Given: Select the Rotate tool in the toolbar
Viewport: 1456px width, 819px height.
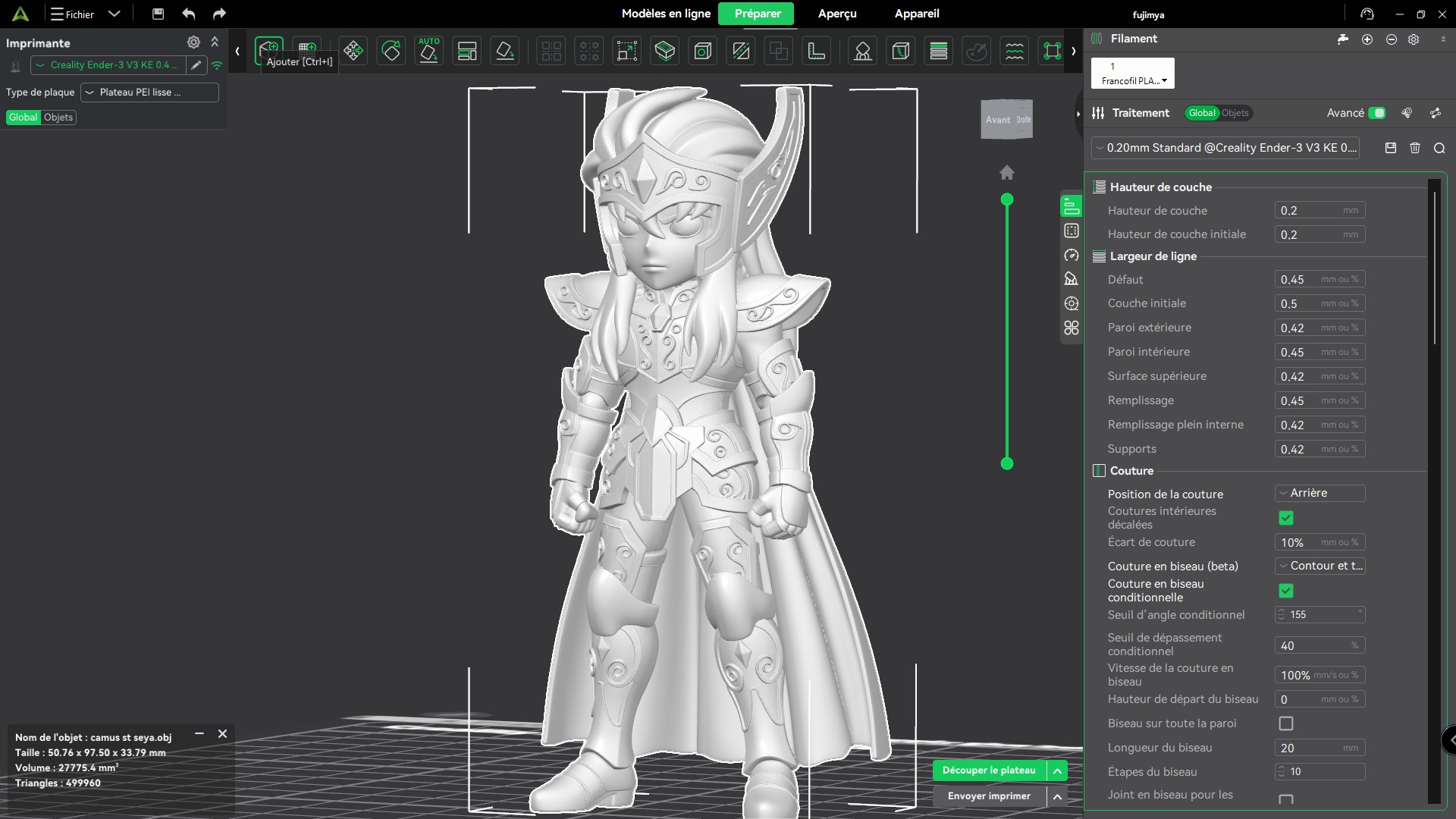Looking at the screenshot, I should coord(391,51).
